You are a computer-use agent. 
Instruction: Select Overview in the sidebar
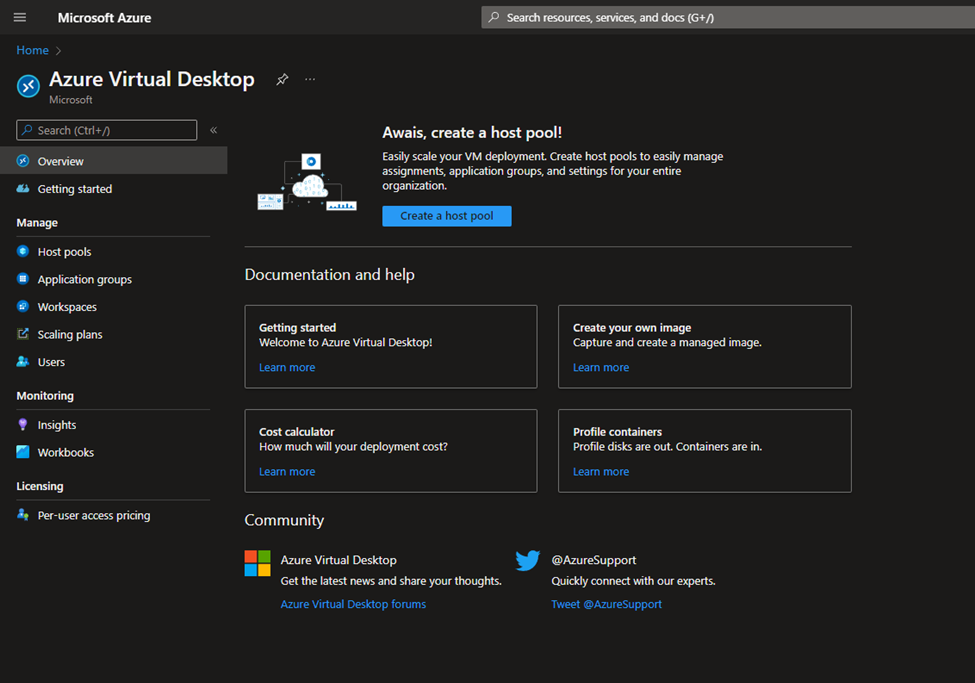(114, 160)
